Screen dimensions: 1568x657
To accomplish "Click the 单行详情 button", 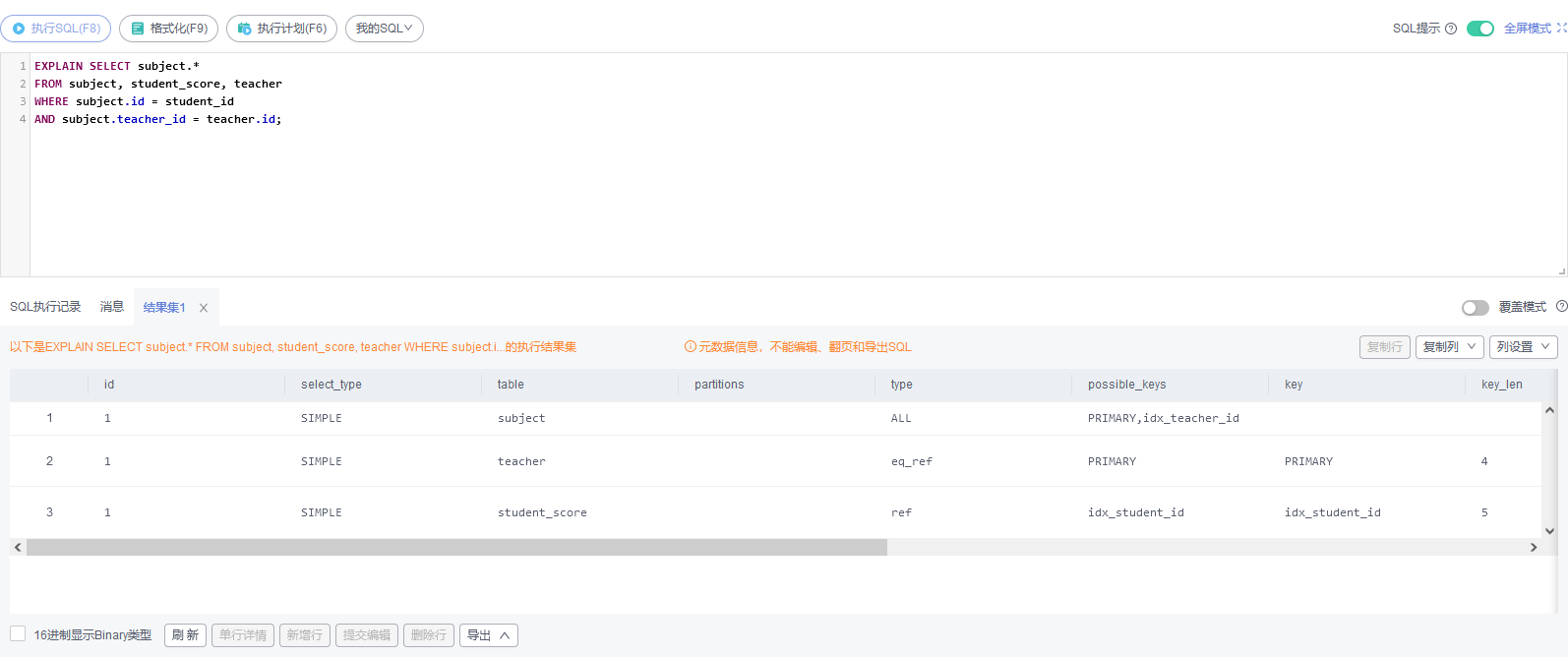I will (243, 635).
